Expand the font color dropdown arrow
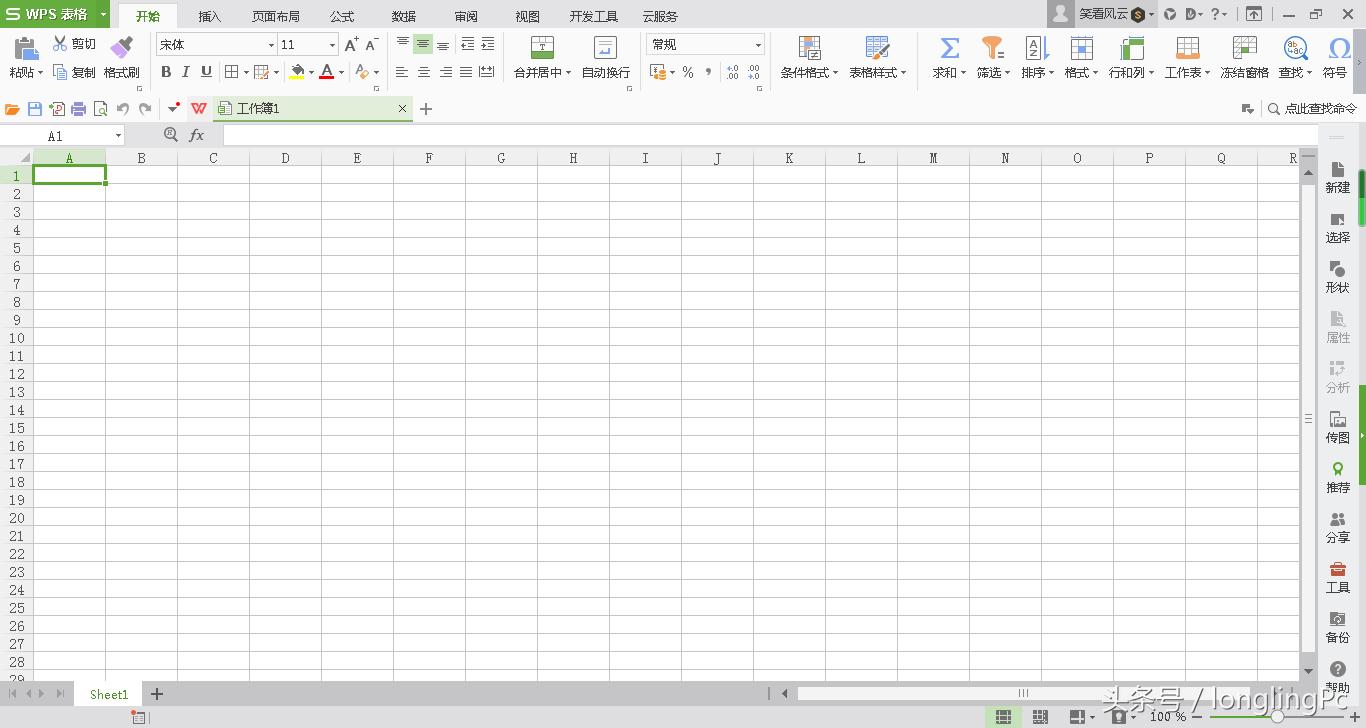The height and width of the screenshot is (728, 1366). [x=341, y=73]
